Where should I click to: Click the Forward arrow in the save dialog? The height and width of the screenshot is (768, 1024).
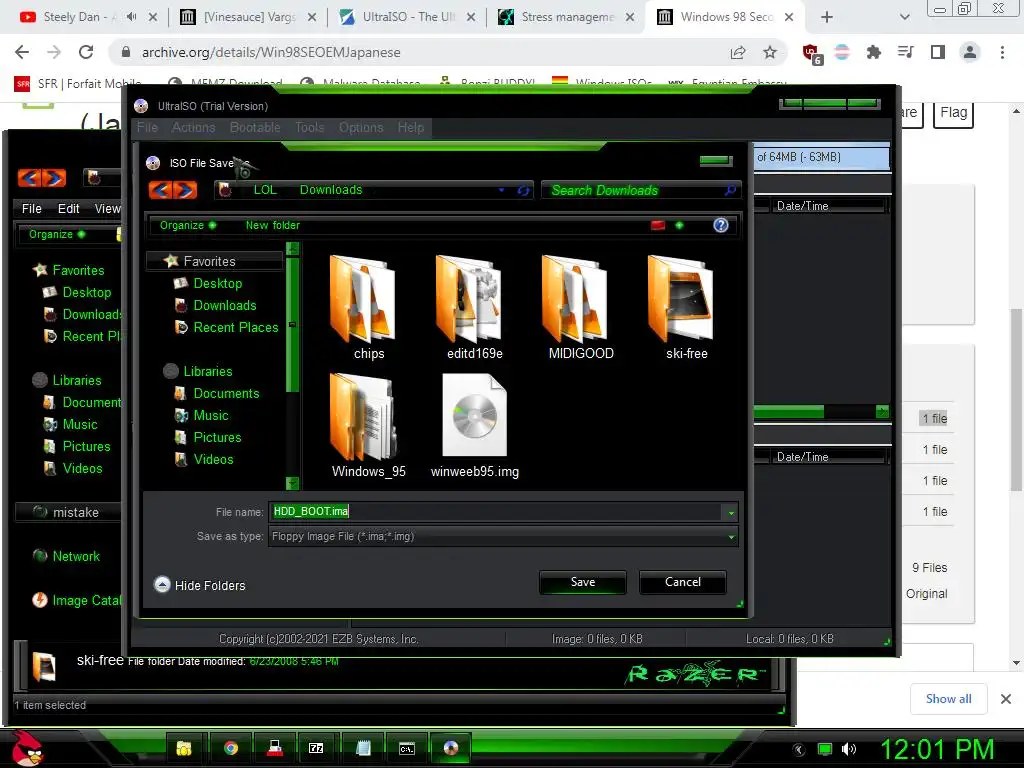[185, 190]
